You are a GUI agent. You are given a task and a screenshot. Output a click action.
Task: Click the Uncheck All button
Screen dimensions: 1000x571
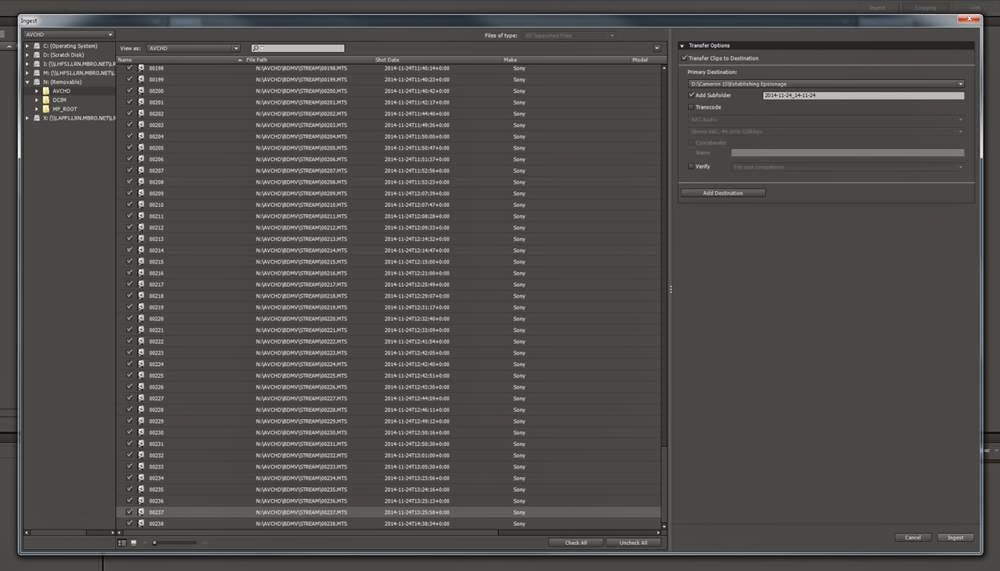[x=633, y=543]
